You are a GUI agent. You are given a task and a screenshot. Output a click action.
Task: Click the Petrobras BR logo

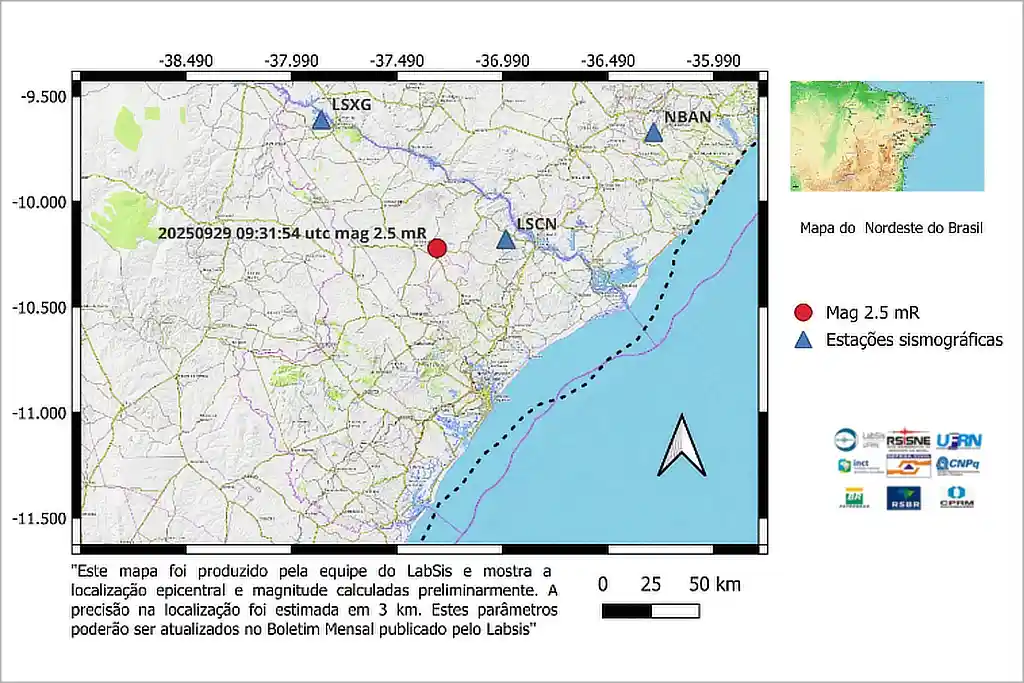coord(855,497)
